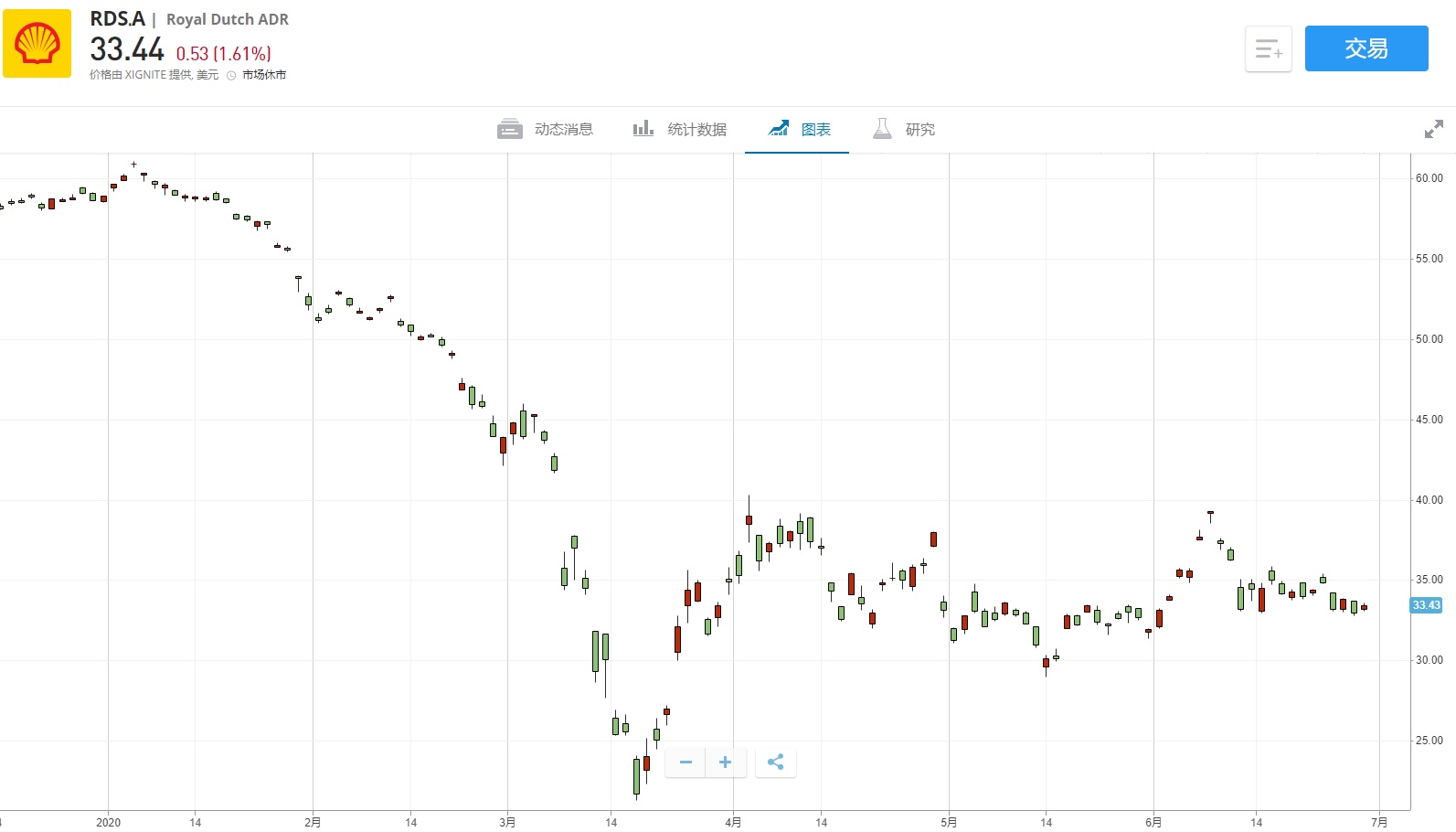Image resolution: width=1456 pixels, height=832 pixels.
Task: Open the 研究 research tab
Action: pyautogui.click(x=919, y=130)
